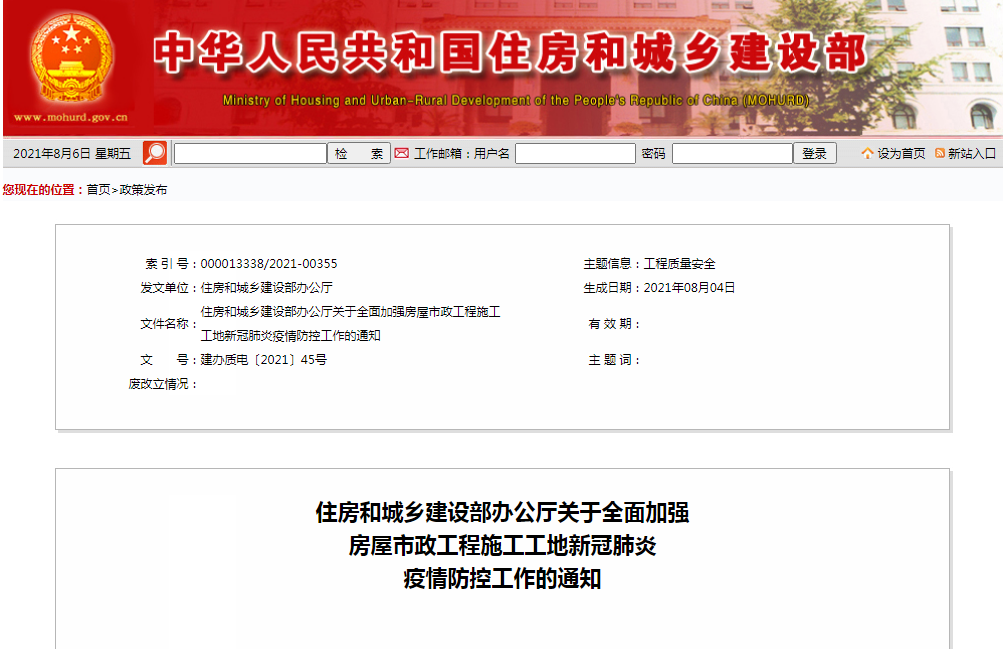Click the national emblem logo
1006x649 pixels.
[x=71, y=58]
